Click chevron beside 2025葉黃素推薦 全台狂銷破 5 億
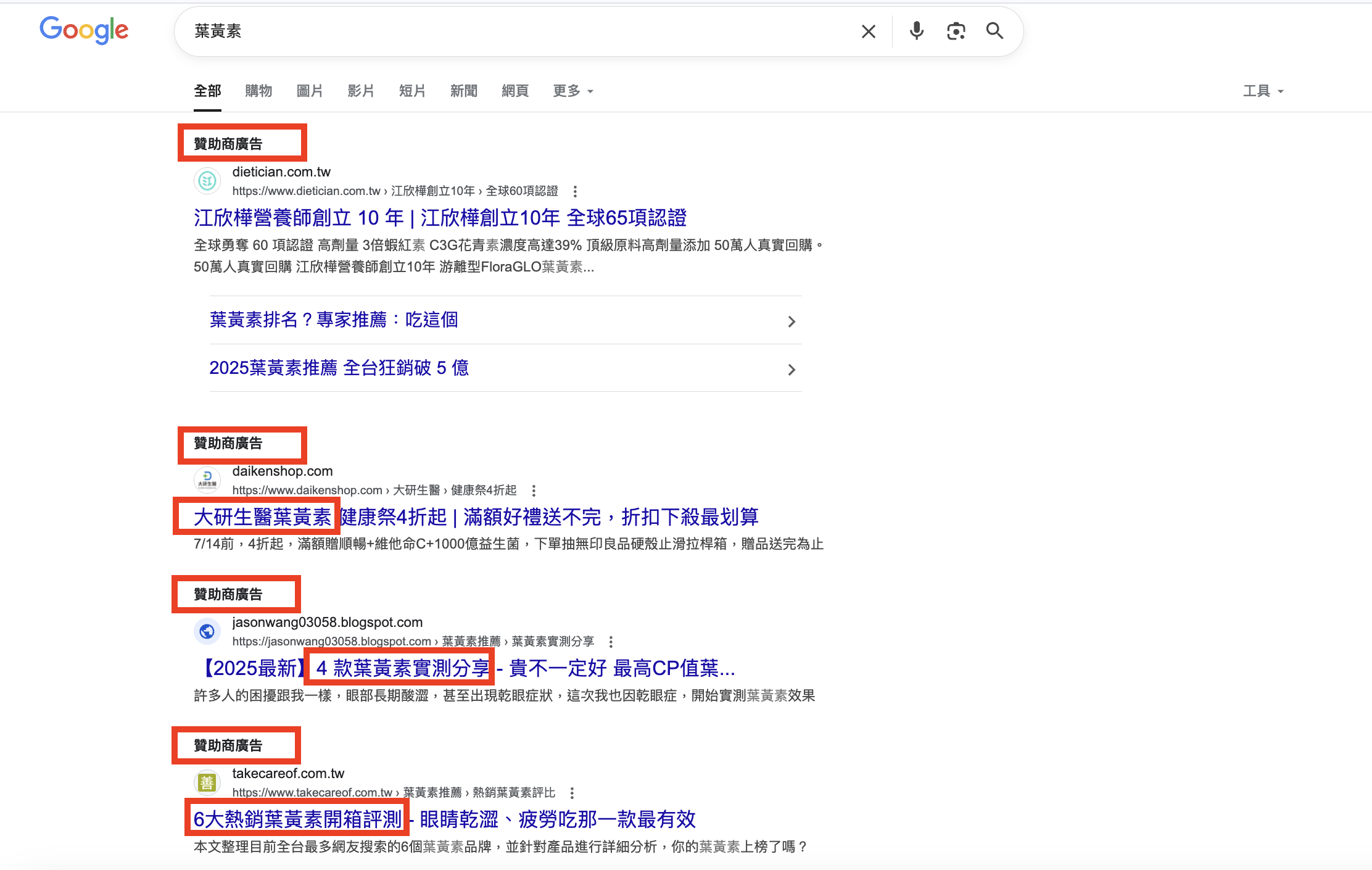 [x=791, y=370]
